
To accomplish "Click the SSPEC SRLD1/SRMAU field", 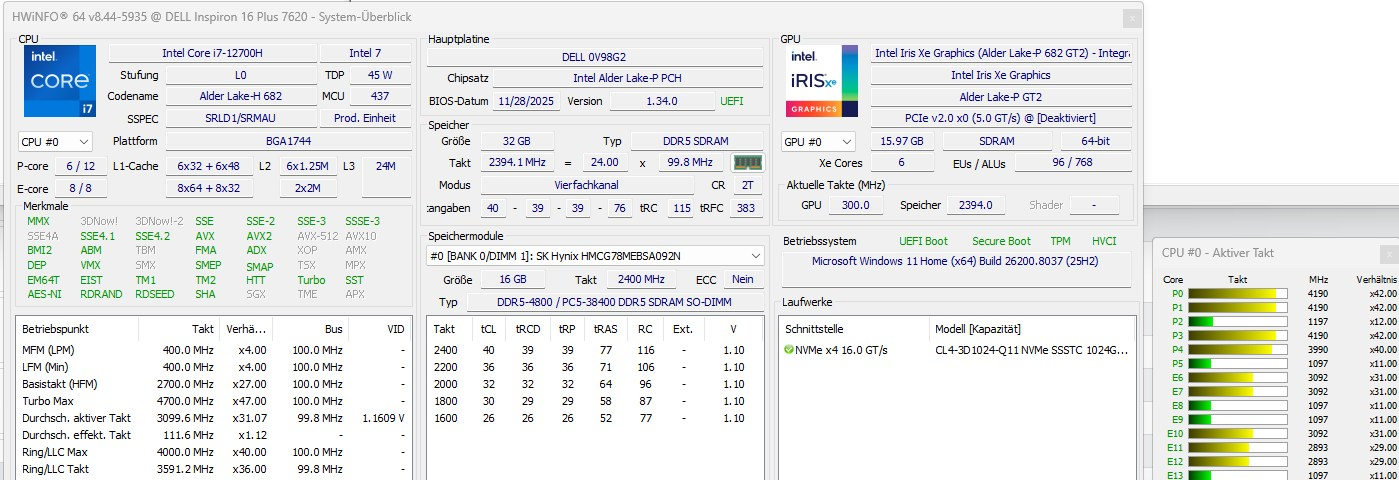I will point(240,118).
